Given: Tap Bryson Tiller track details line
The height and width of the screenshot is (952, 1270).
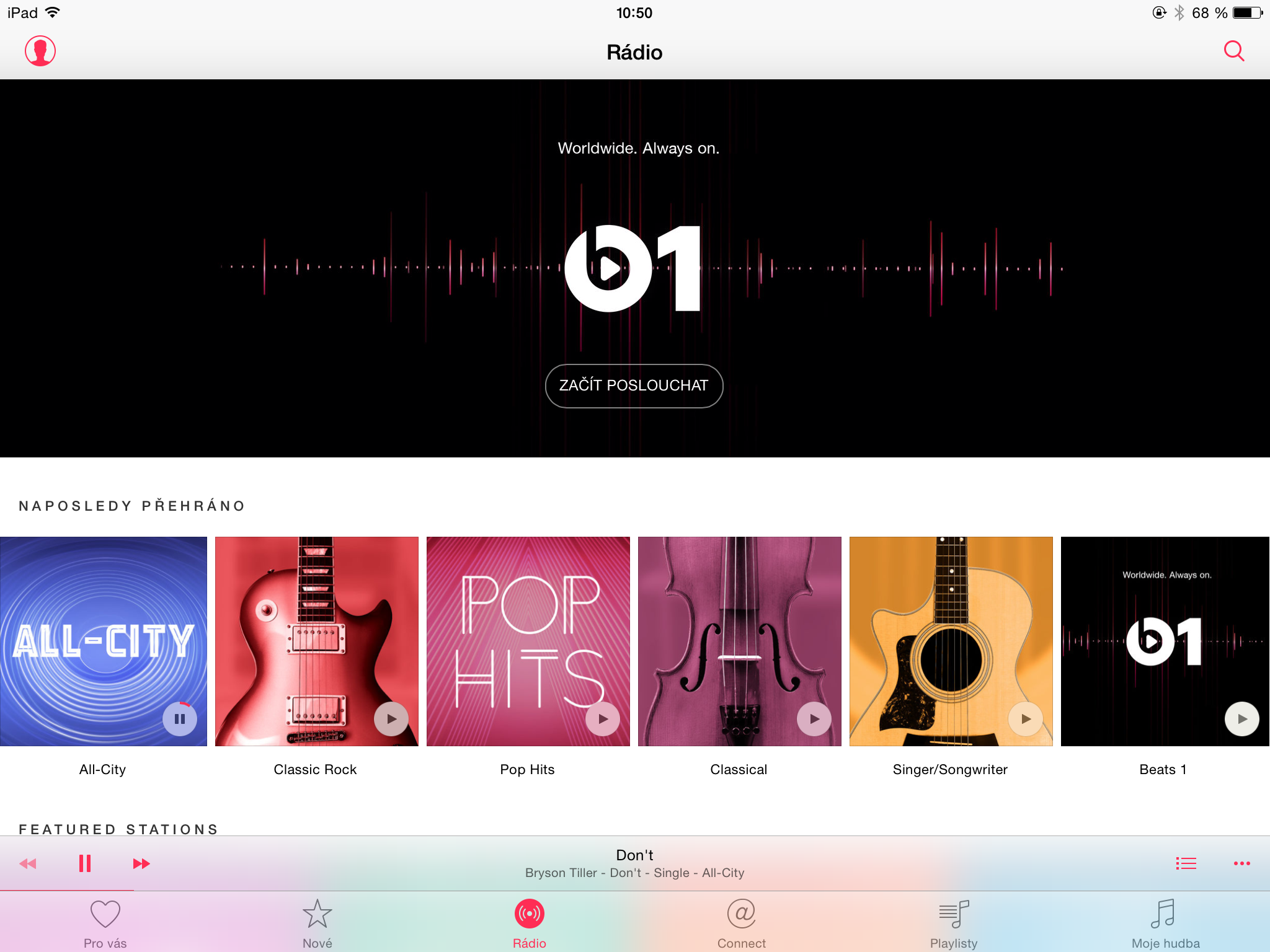Looking at the screenshot, I should click(x=634, y=873).
